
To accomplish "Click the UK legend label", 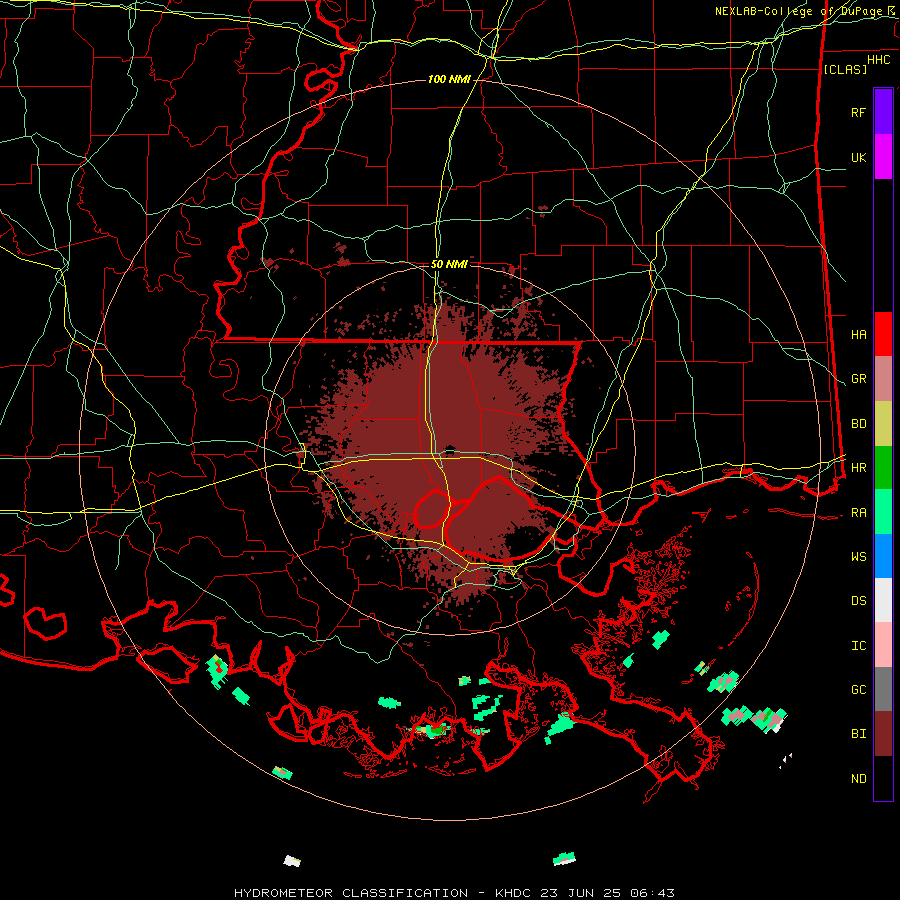I will coord(858,157).
